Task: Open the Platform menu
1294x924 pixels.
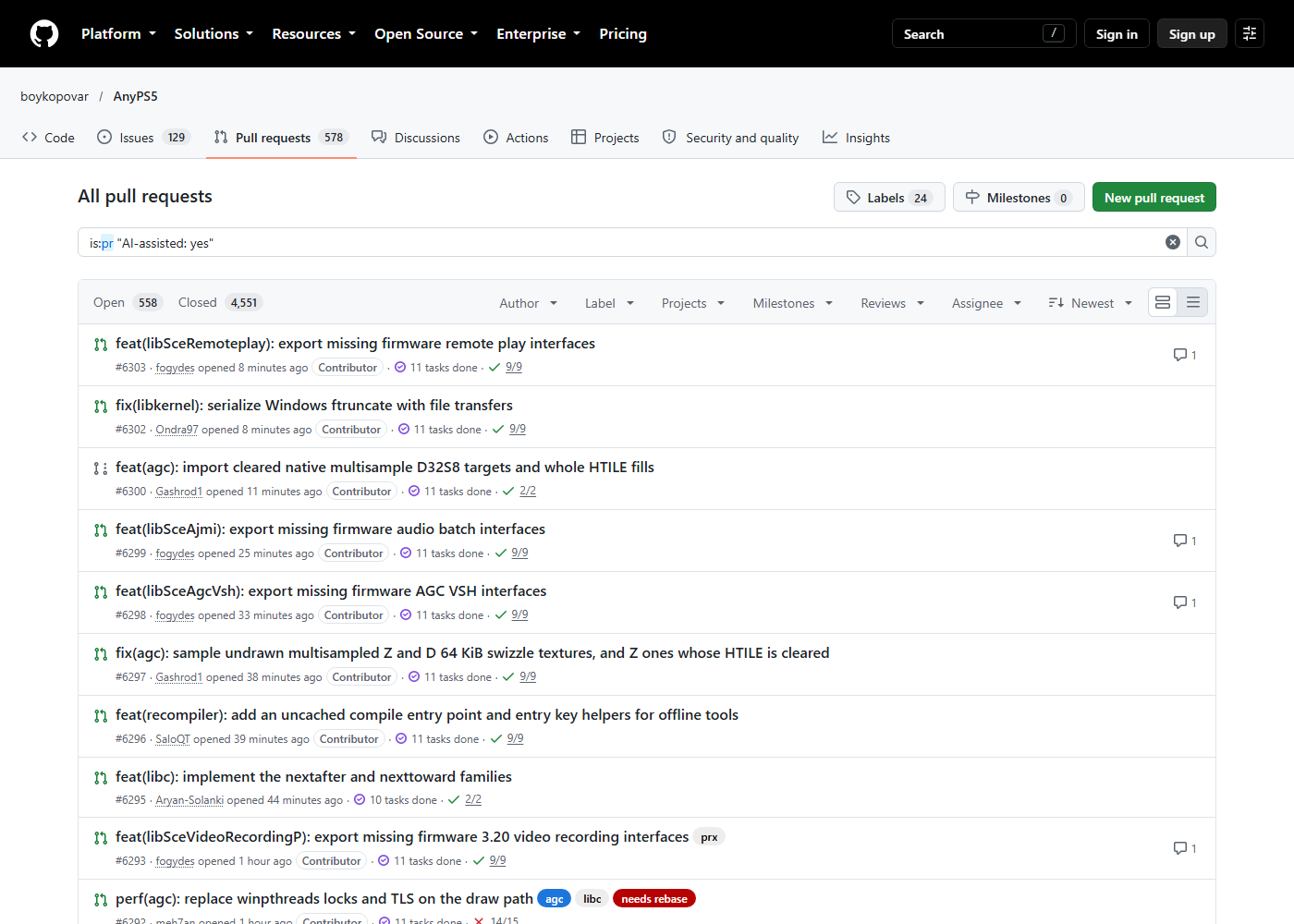Action: [x=118, y=34]
